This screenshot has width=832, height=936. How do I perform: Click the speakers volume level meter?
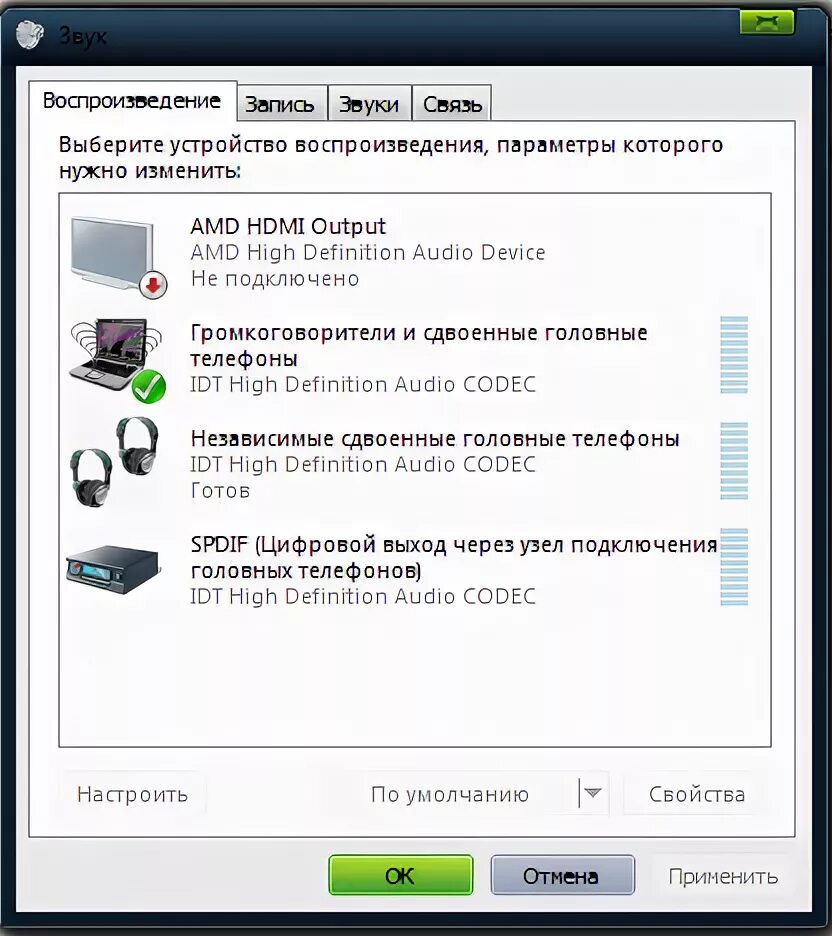pos(734,355)
